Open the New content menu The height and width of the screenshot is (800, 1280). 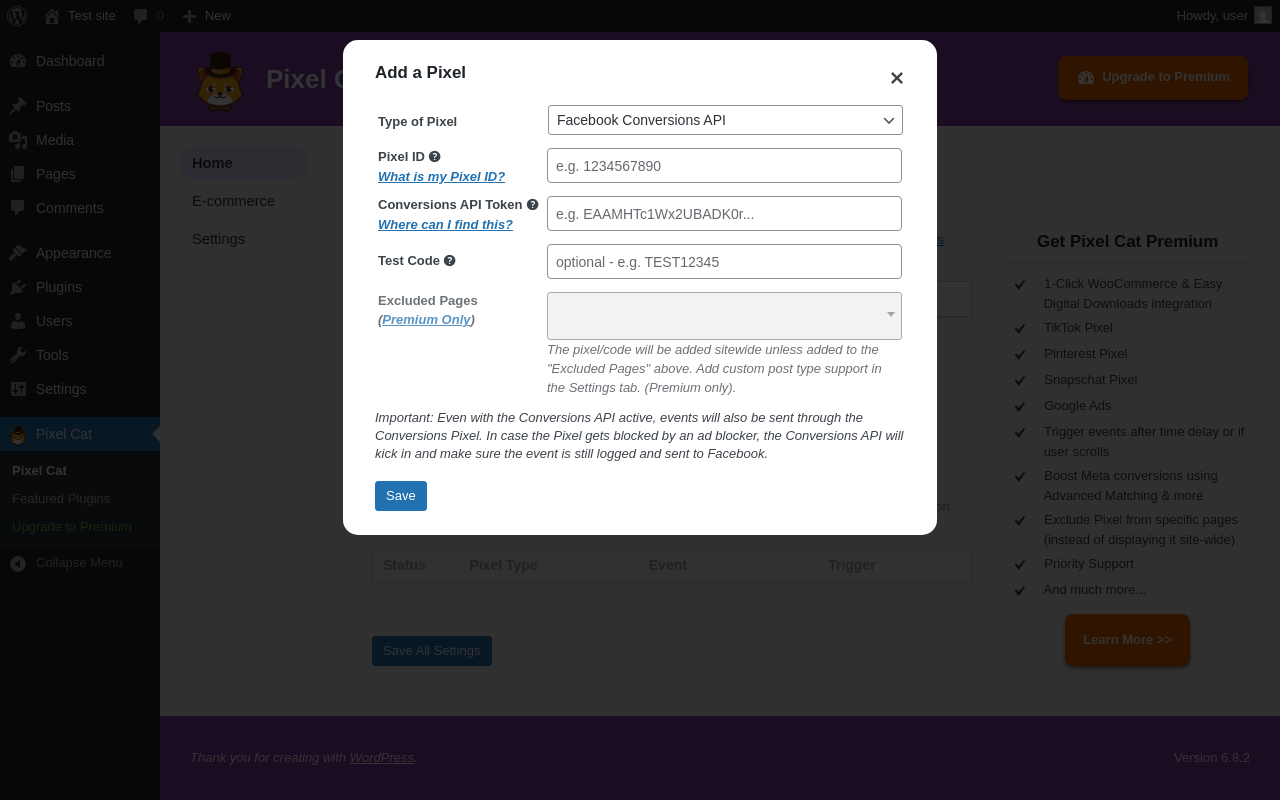[x=206, y=16]
